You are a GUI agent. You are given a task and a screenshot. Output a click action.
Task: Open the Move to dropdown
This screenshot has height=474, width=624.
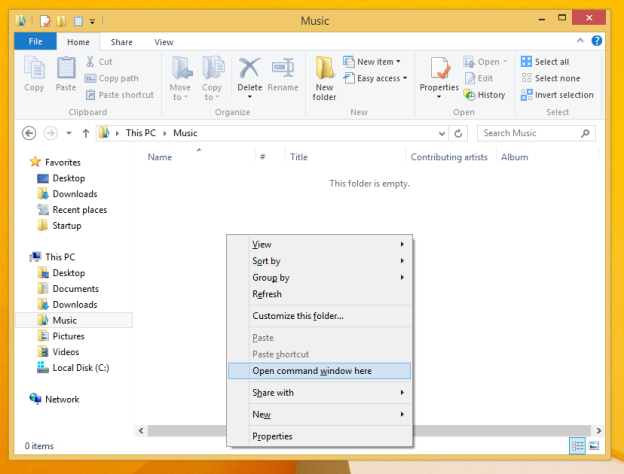coord(180,78)
